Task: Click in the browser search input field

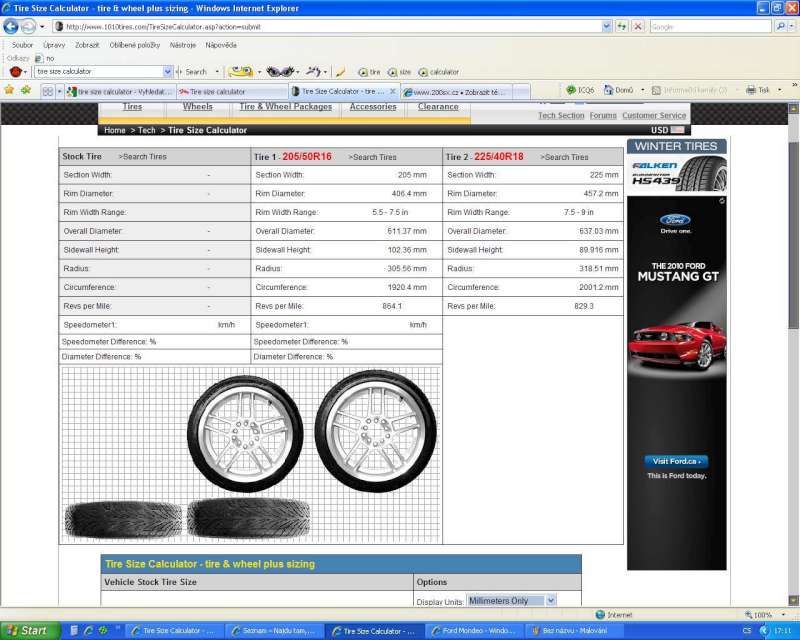Action: 705,27
